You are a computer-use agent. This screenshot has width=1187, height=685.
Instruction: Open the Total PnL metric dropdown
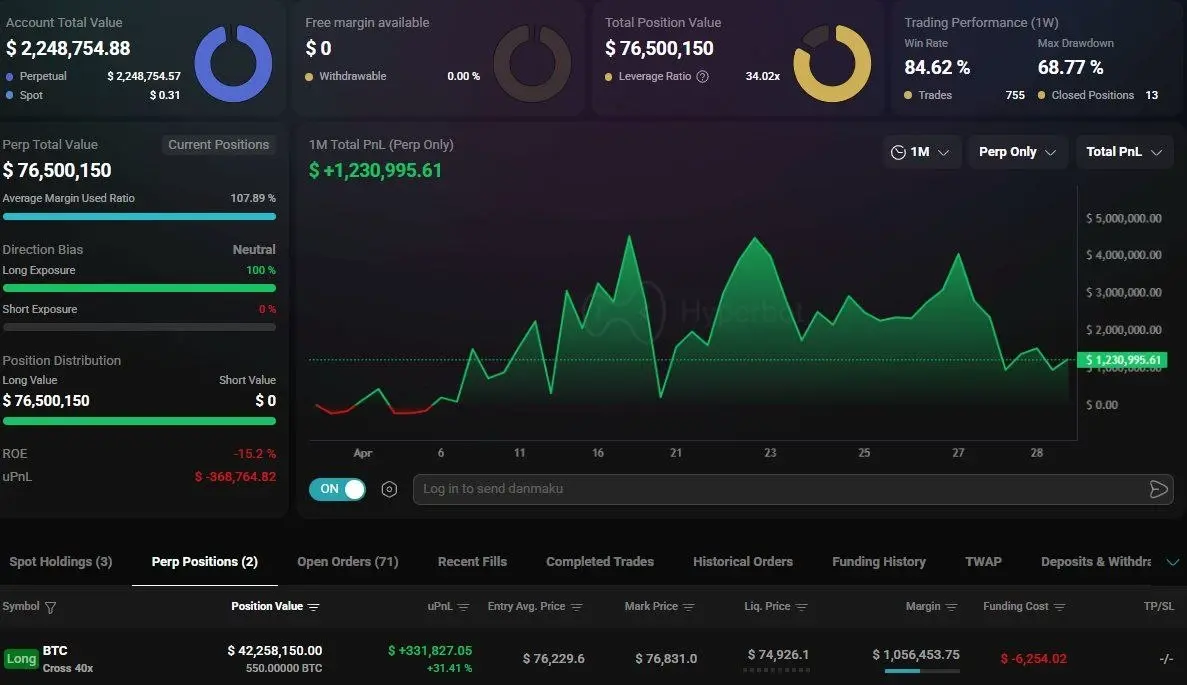(1124, 152)
